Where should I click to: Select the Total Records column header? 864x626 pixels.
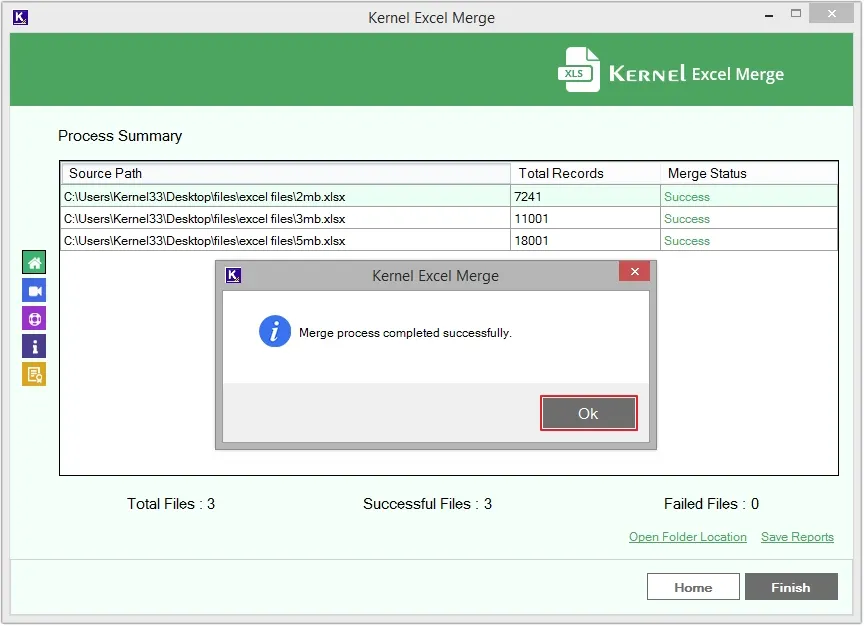(x=585, y=173)
